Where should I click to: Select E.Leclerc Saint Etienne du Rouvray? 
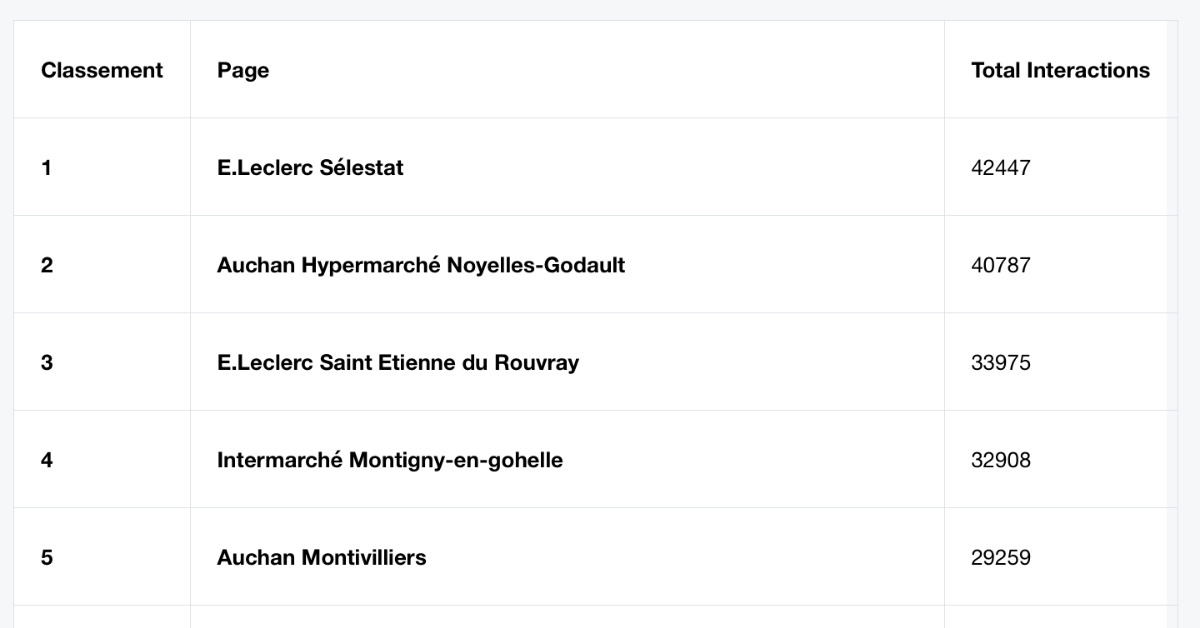pos(398,363)
